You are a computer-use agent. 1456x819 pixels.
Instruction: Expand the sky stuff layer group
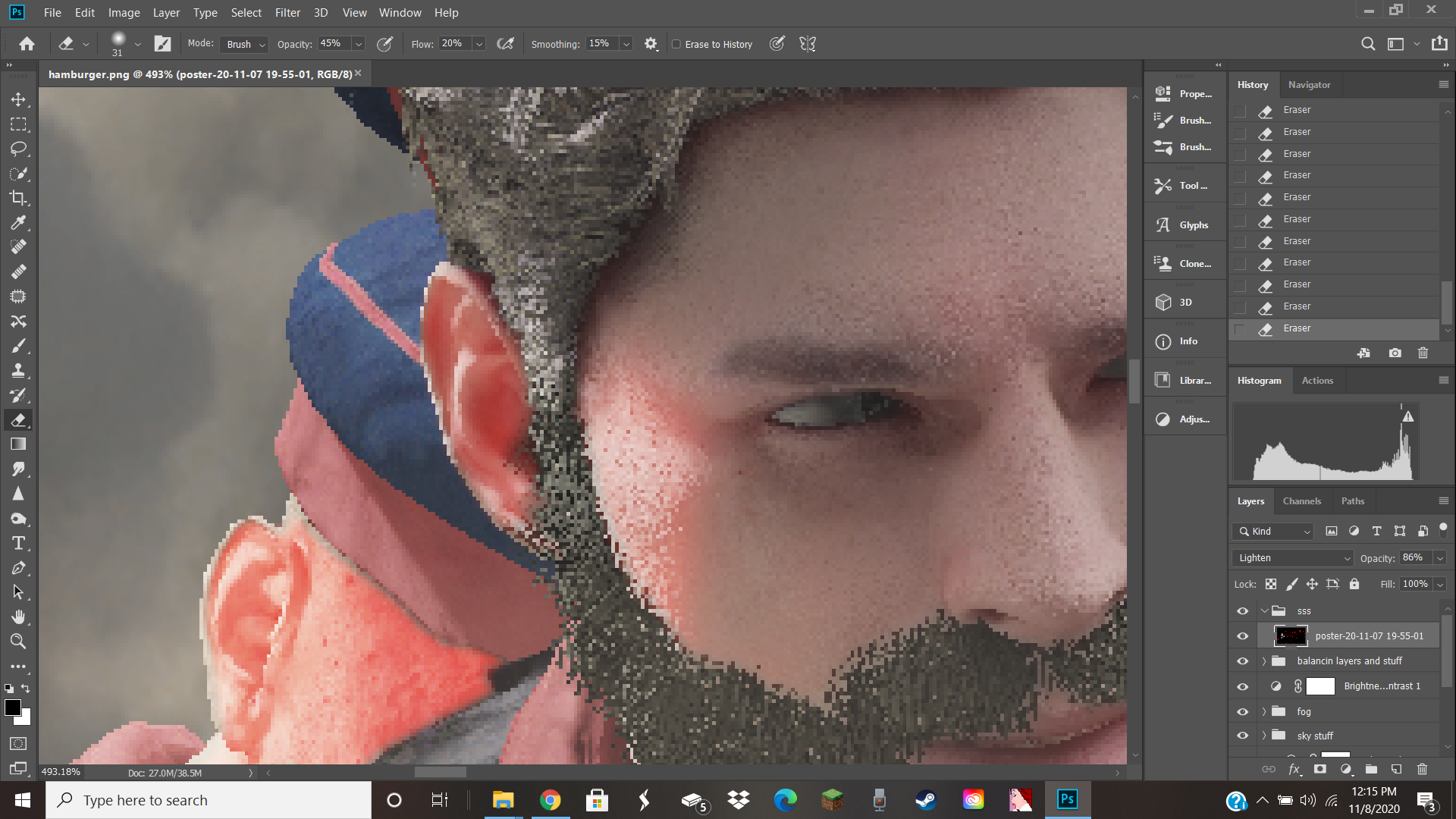(x=1264, y=736)
